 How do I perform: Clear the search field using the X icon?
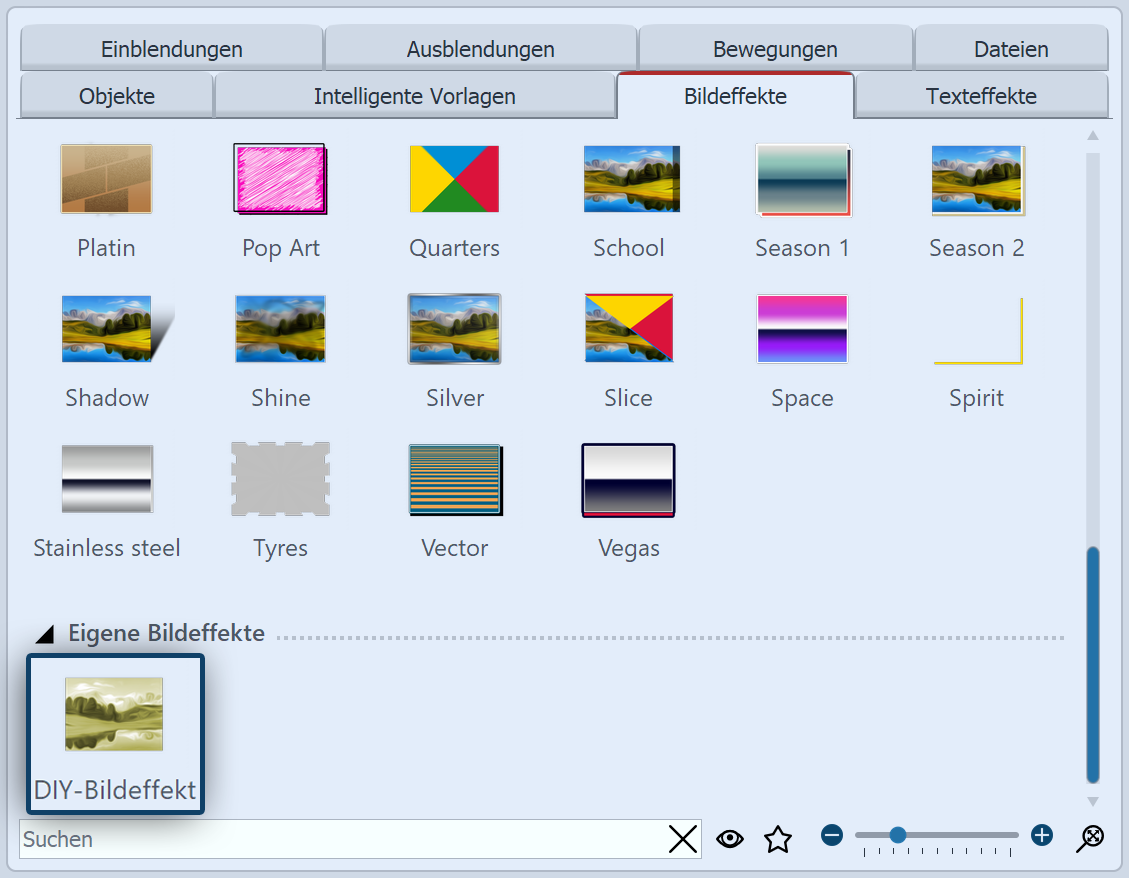point(683,839)
